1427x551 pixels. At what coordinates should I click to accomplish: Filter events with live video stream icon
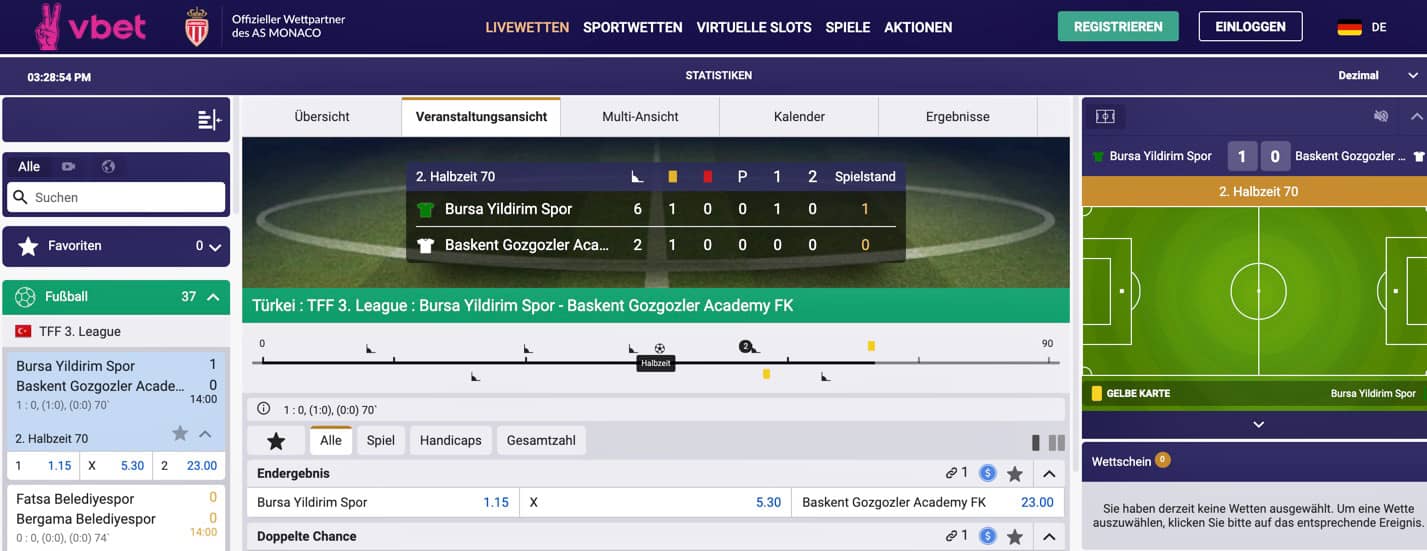coord(69,167)
